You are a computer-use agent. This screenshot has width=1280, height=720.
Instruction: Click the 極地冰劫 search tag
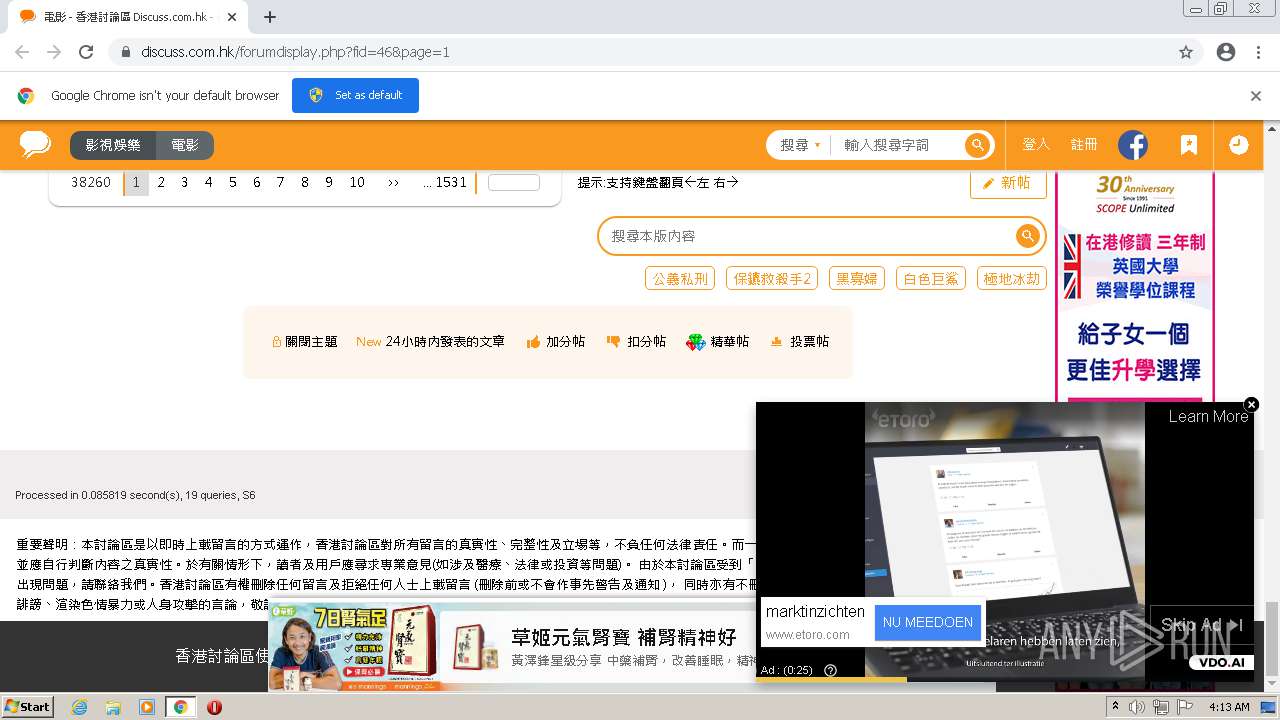1012,279
